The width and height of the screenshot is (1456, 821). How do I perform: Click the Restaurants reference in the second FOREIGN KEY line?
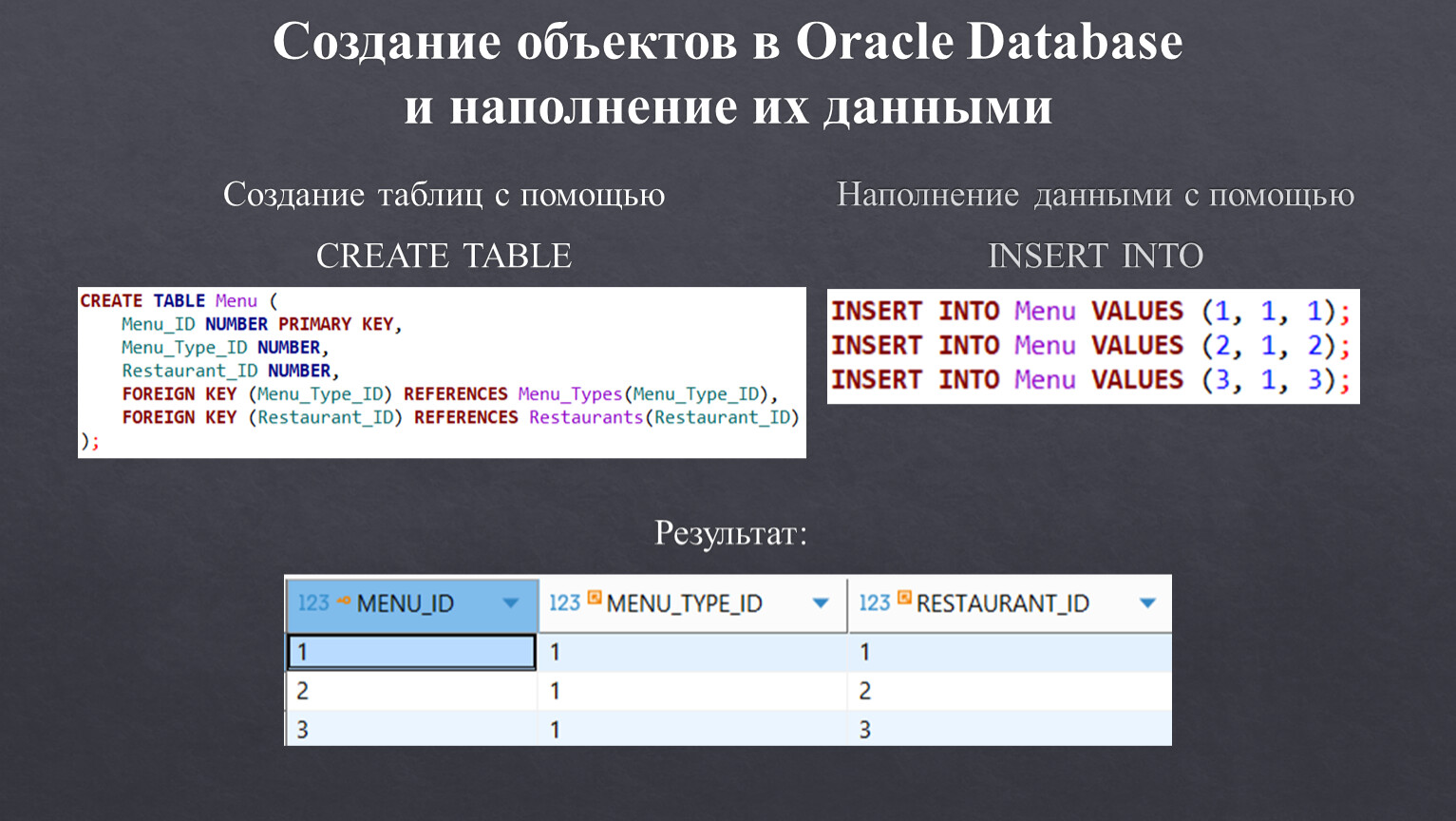585,418
